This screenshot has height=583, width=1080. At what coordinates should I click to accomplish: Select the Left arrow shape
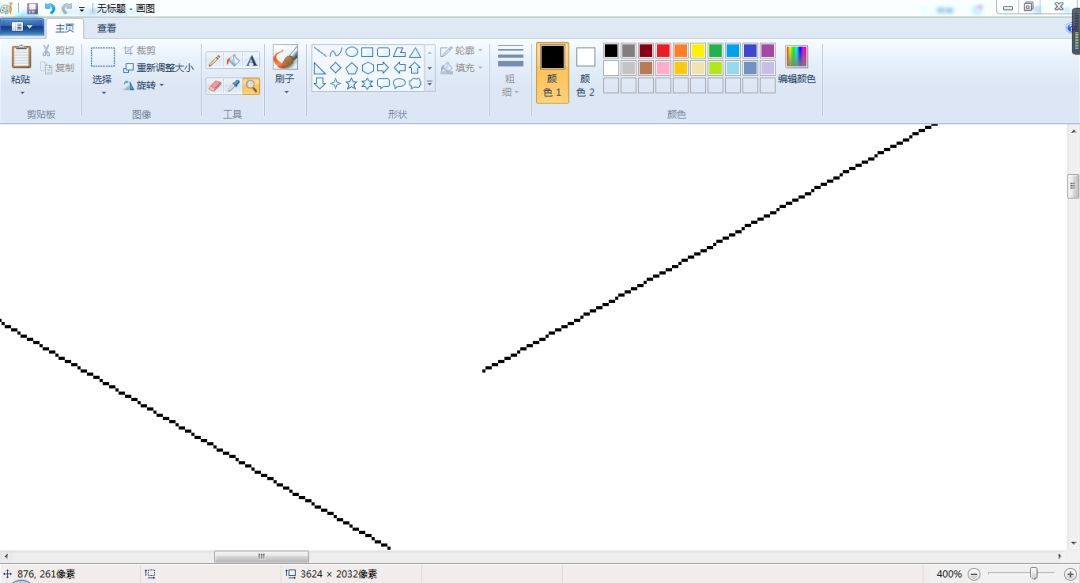pos(399,68)
